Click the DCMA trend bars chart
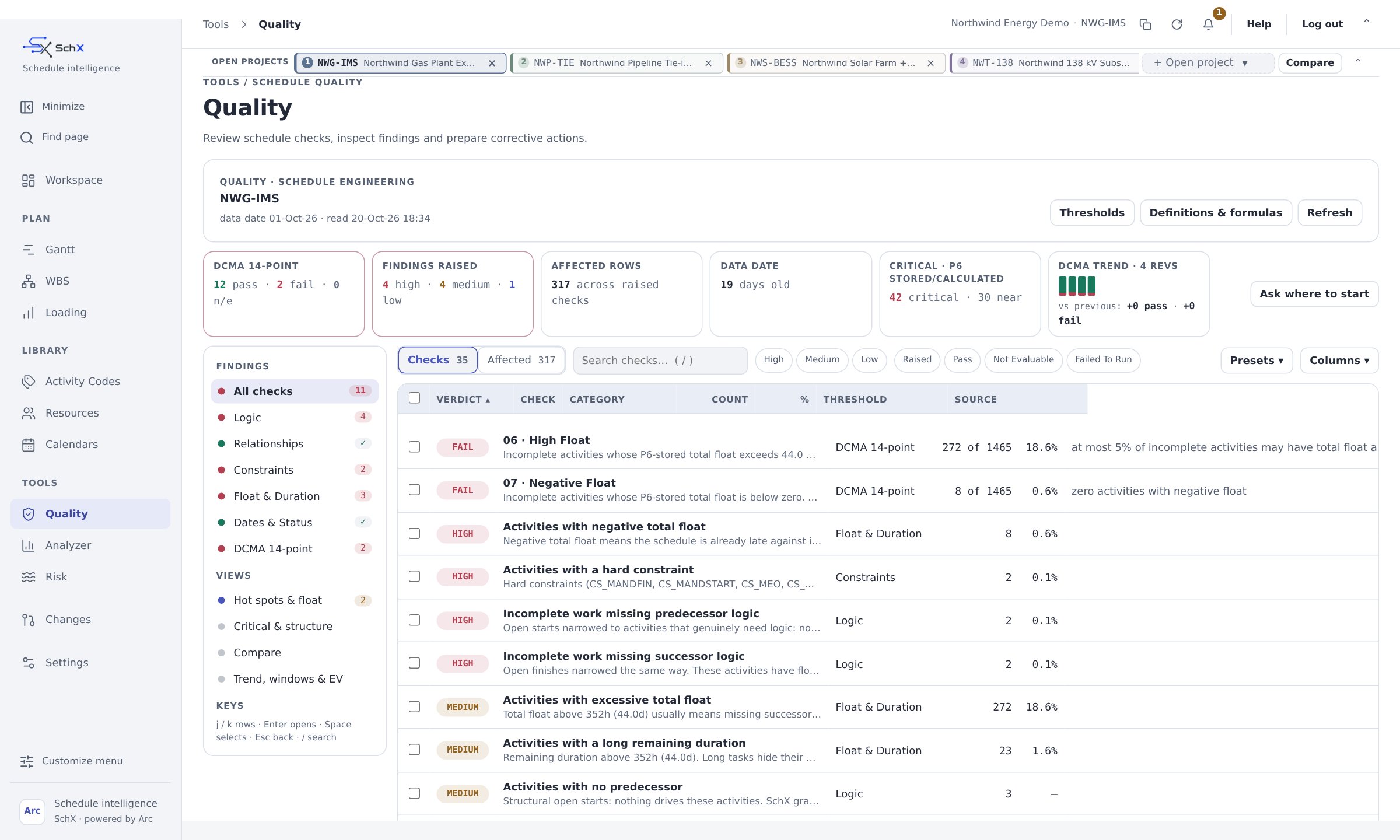The image size is (1400, 840). [x=1077, y=286]
